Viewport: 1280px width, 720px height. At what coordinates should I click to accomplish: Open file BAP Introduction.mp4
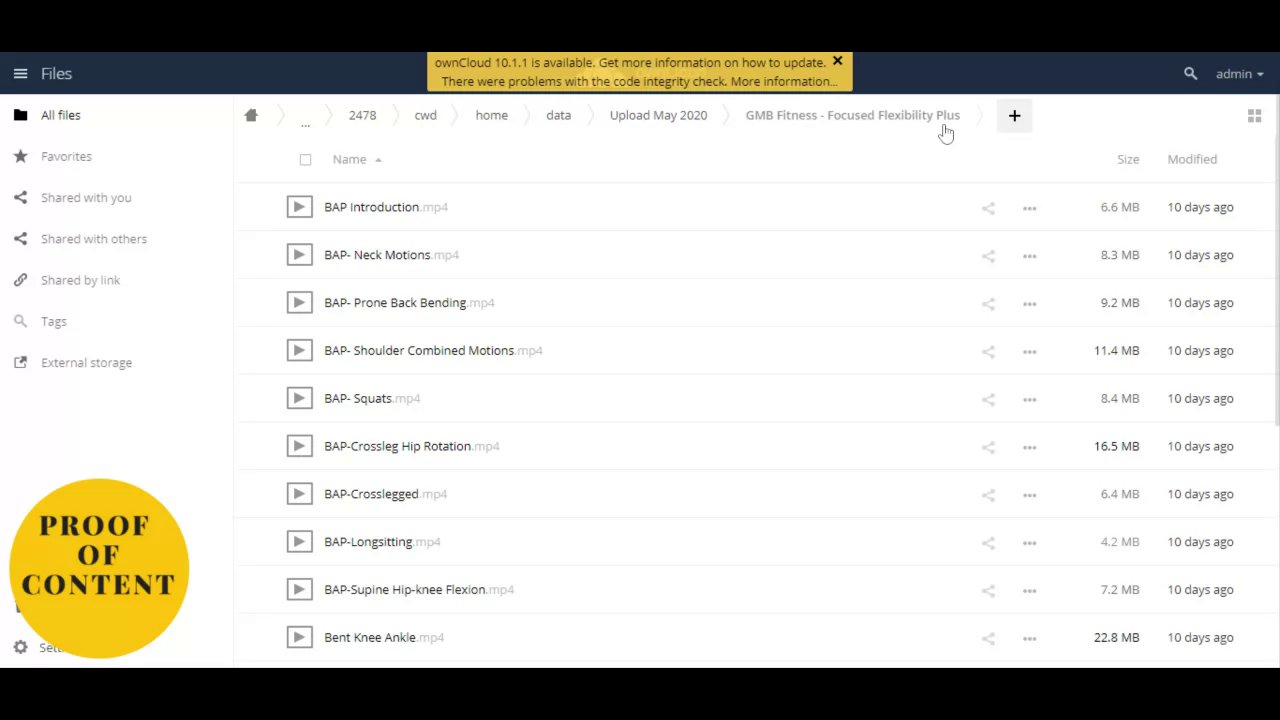[386, 207]
